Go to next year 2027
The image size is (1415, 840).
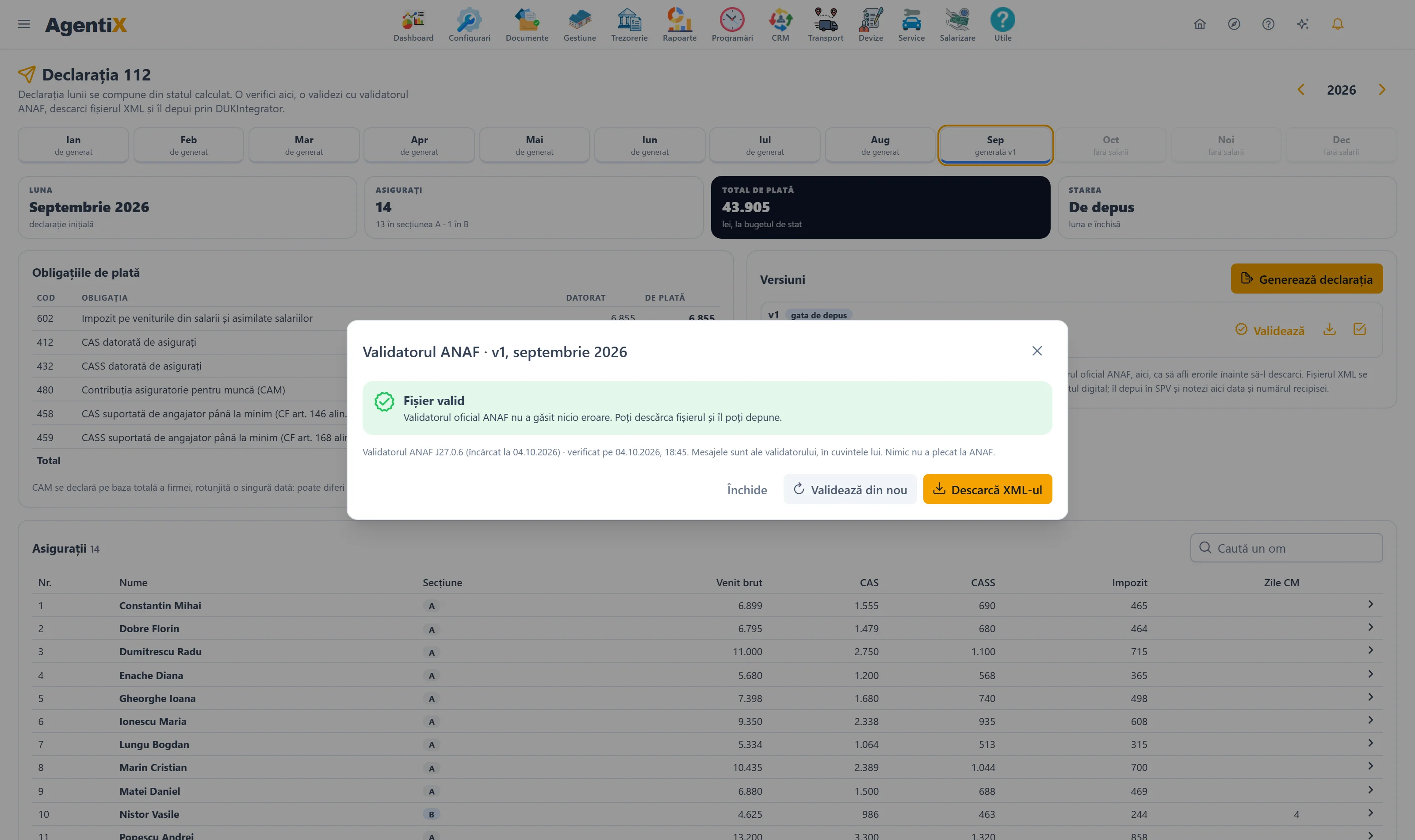1381,89
